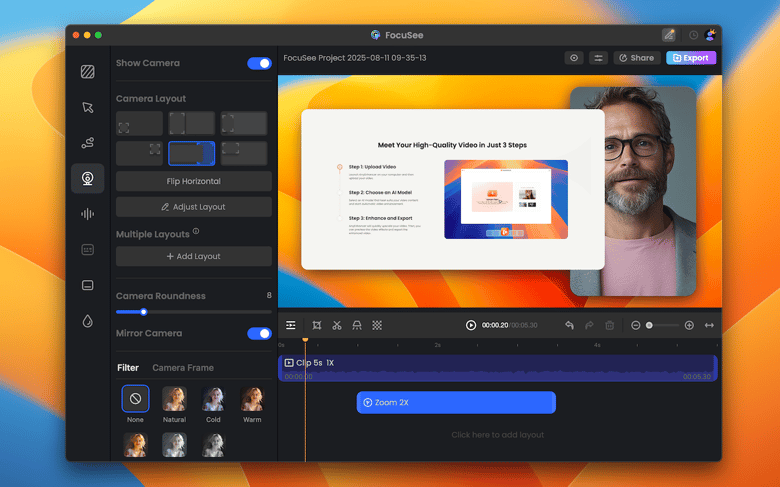The width and height of the screenshot is (780, 487).
Task: Turn off the Show Camera switch
Action: click(x=259, y=63)
